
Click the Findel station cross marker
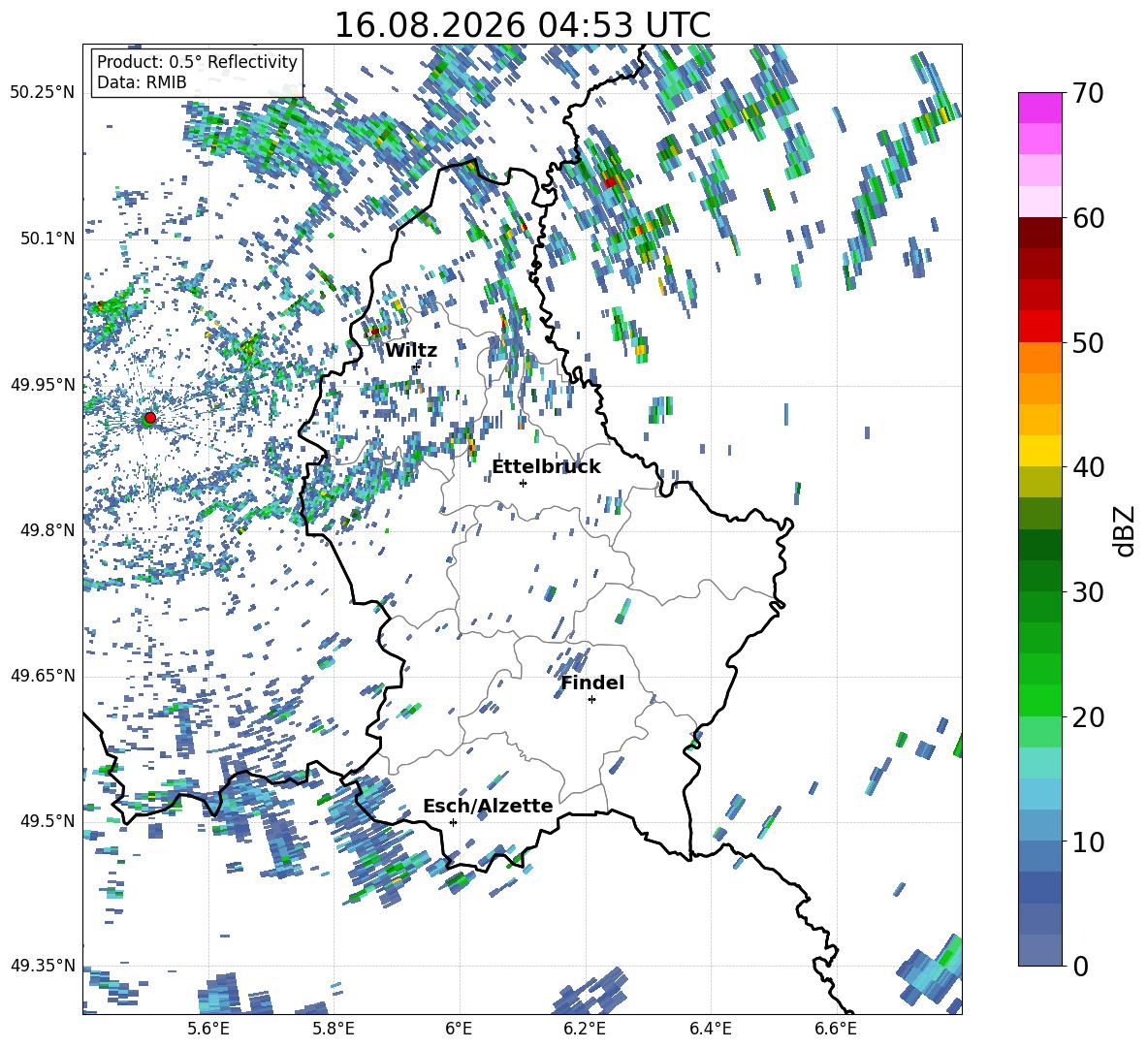pyautogui.click(x=591, y=700)
